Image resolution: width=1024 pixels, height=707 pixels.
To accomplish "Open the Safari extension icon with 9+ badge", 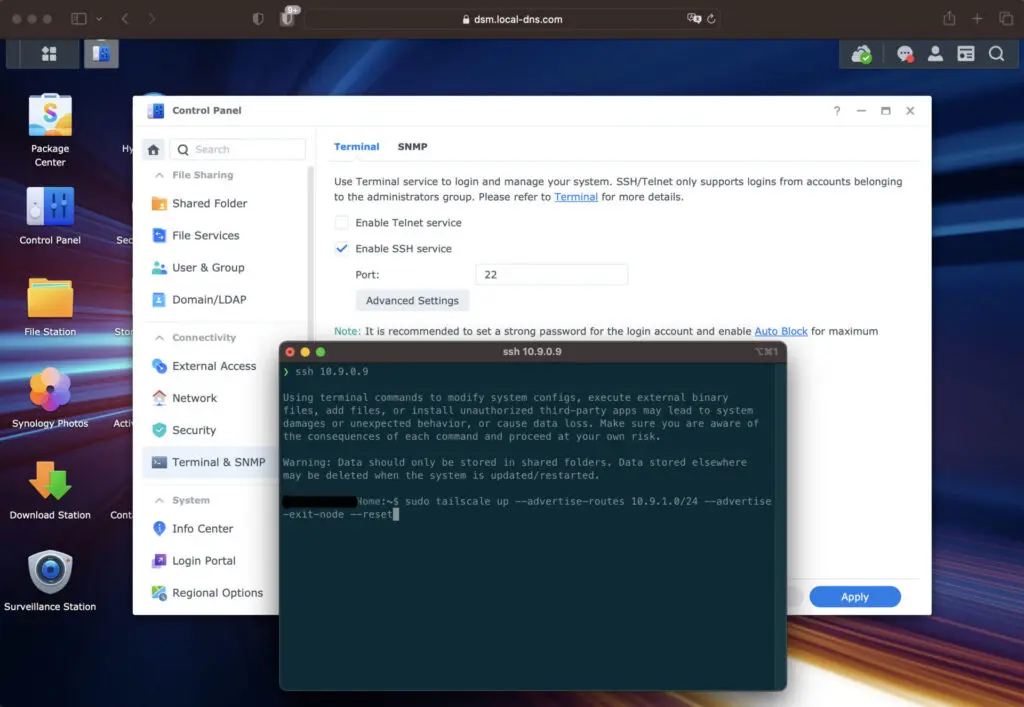I will coord(287,18).
